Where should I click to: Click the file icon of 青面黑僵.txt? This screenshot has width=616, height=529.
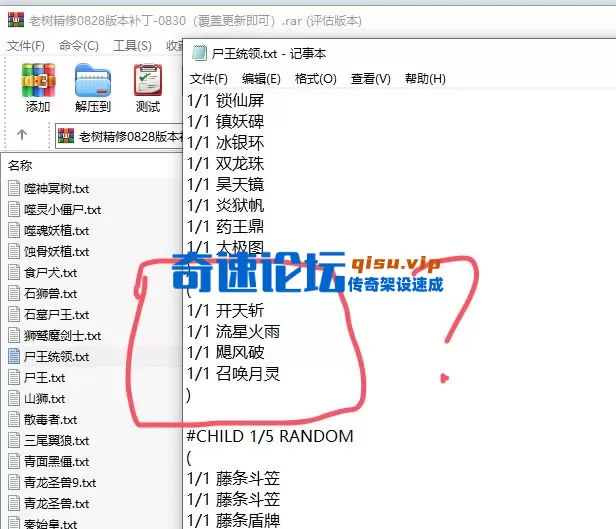coord(14,461)
